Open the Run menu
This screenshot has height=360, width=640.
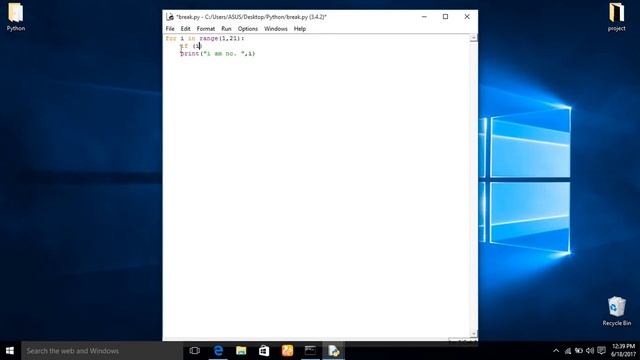pos(226,29)
